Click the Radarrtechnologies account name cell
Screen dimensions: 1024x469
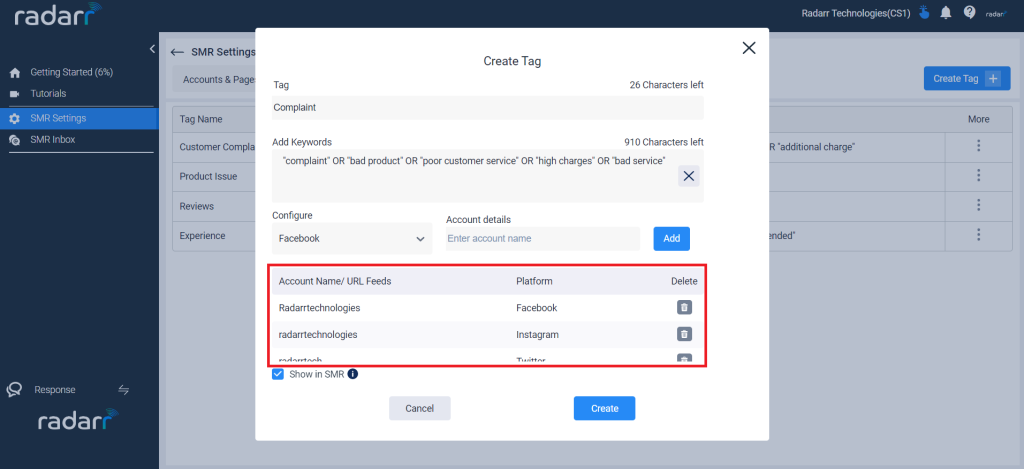[319, 308]
